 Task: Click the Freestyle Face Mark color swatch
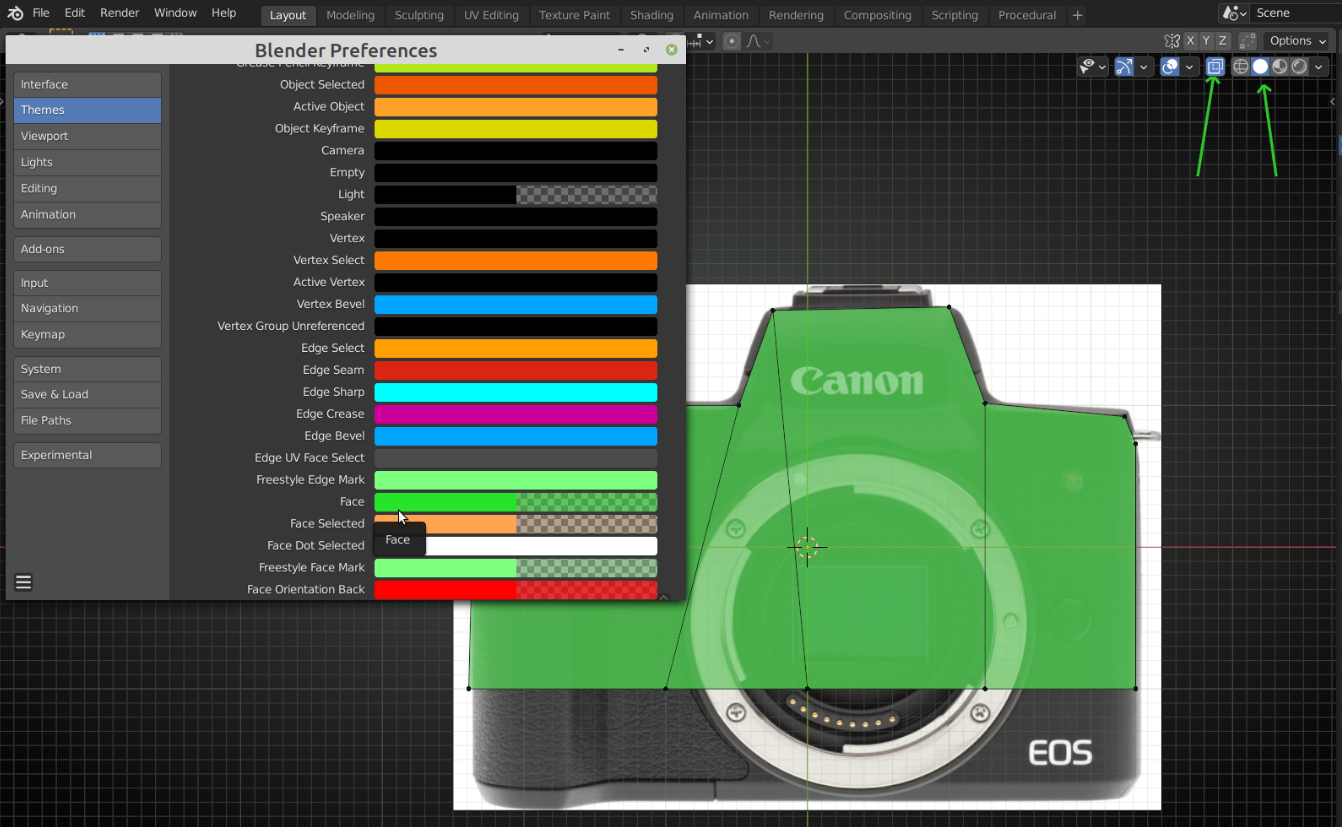click(516, 568)
